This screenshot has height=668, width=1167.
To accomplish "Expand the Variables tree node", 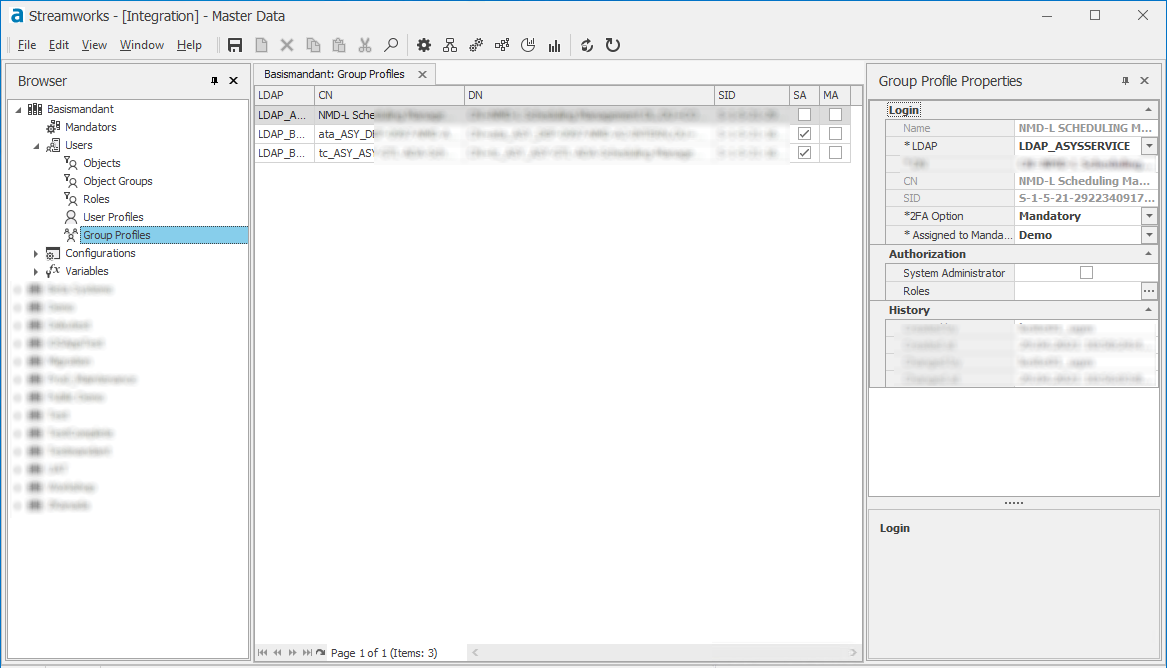I will point(36,272).
